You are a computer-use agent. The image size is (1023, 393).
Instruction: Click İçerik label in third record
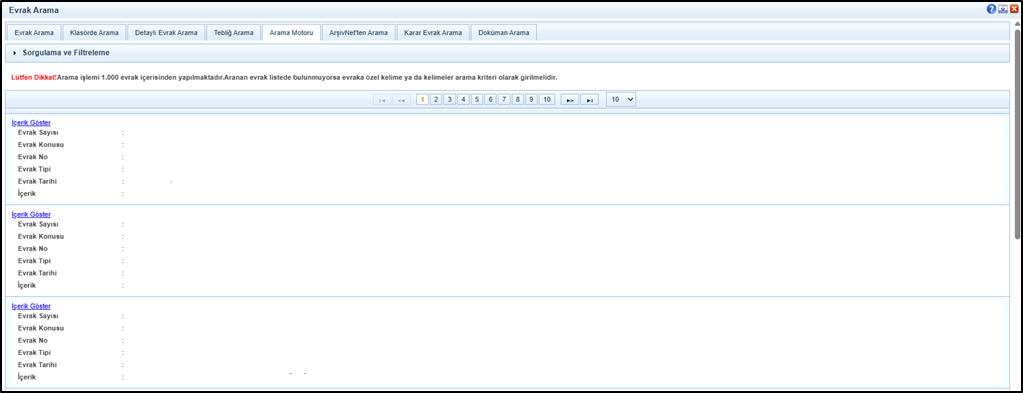click(27, 377)
